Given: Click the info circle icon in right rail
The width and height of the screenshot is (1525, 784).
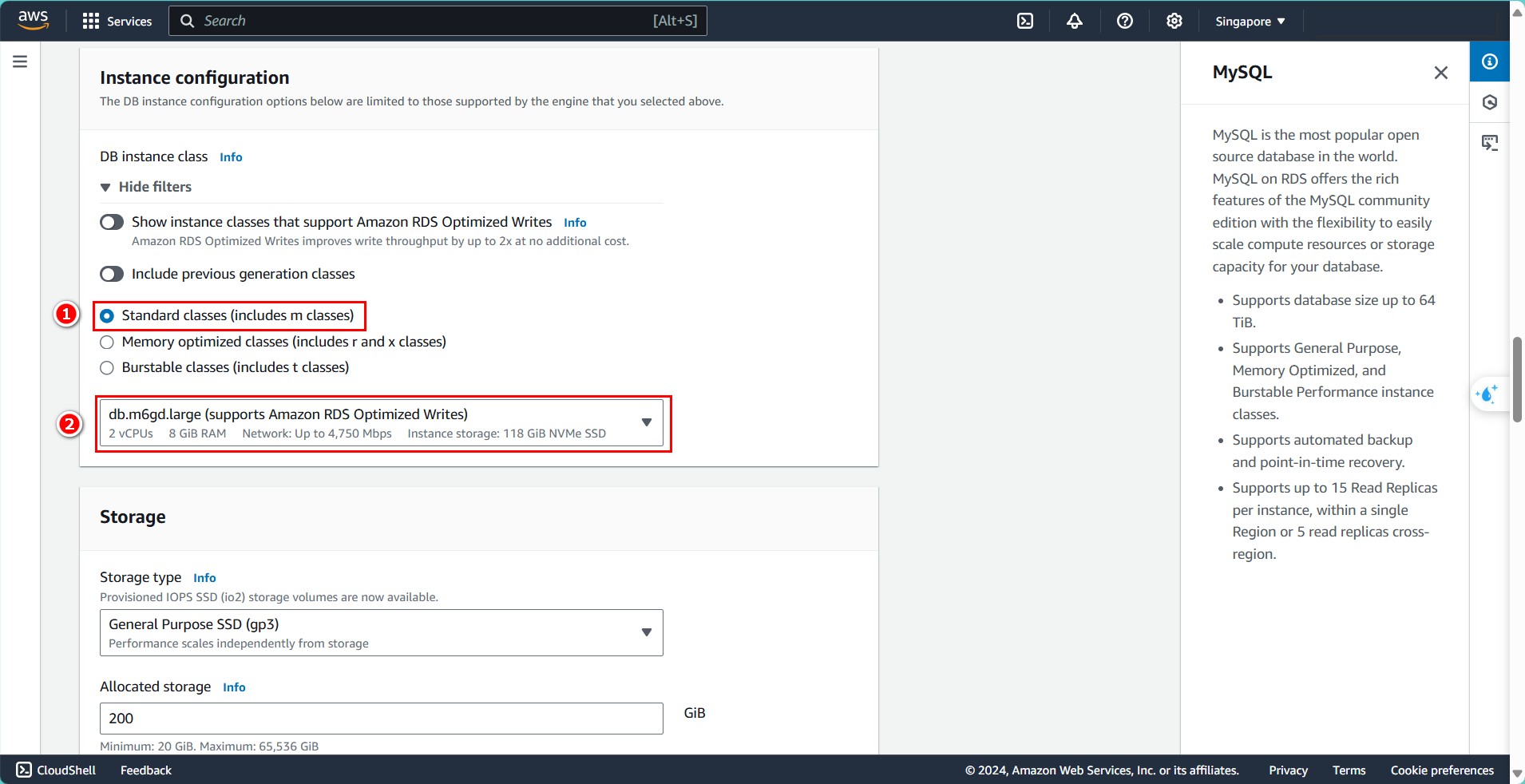Looking at the screenshot, I should tap(1490, 61).
